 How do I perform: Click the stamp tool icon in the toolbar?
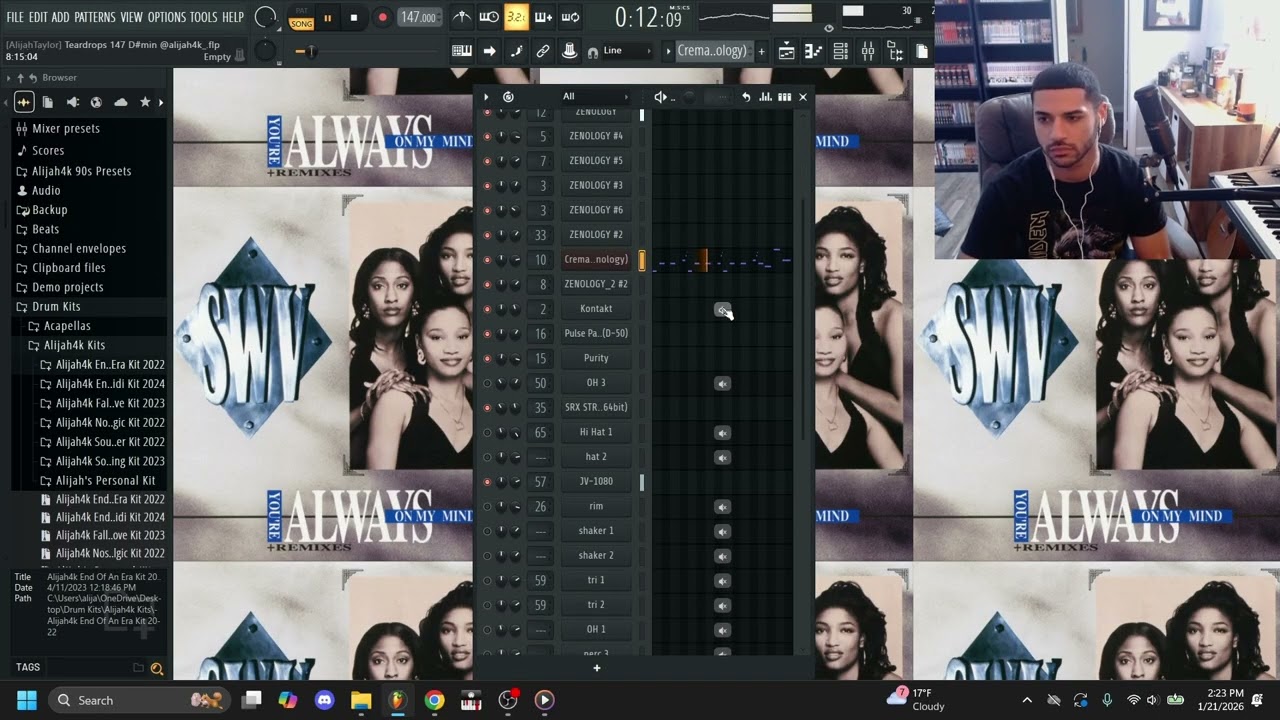pos(569,51)
